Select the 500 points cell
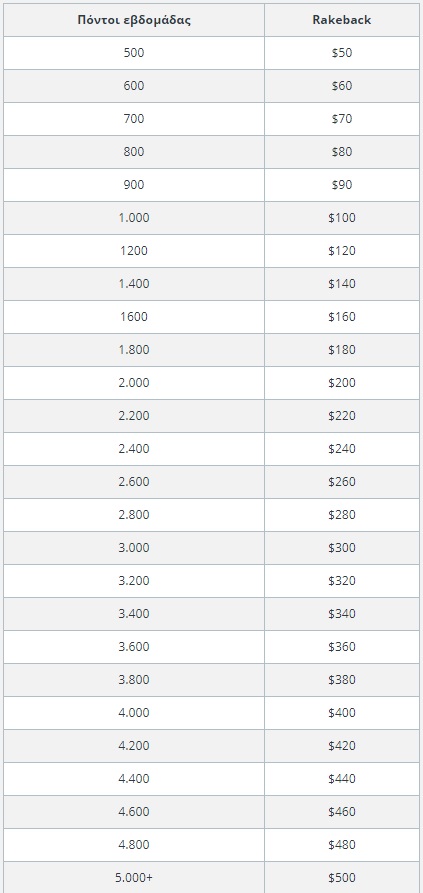 134,53
